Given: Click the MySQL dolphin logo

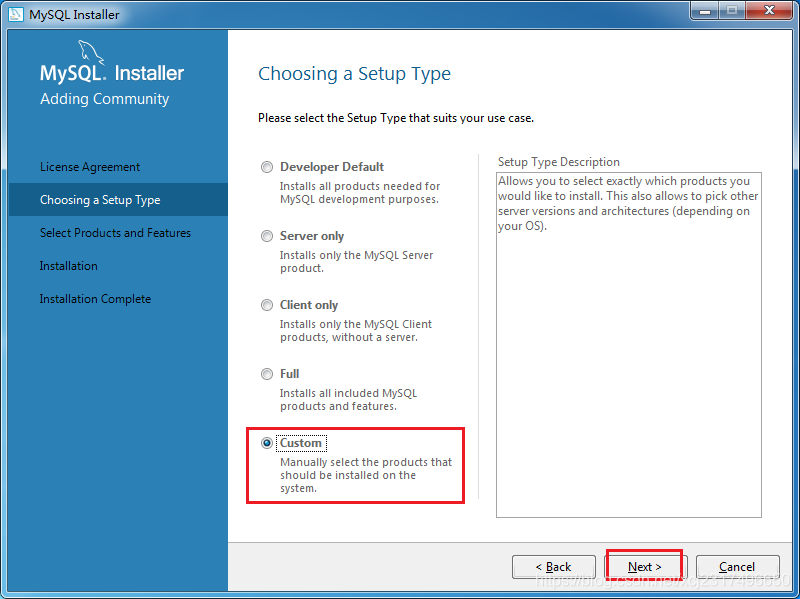Looking at the screenshot, I should [91, 53].
